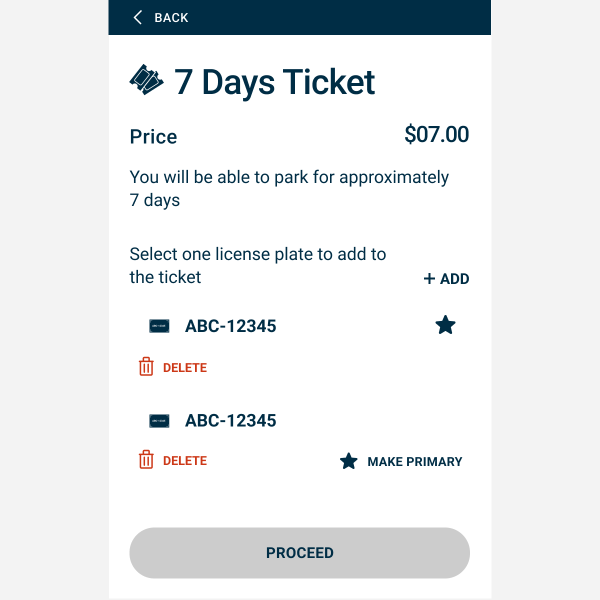
Task: Select the second ABC-12345 plate
Action: (x=230, y=421)
